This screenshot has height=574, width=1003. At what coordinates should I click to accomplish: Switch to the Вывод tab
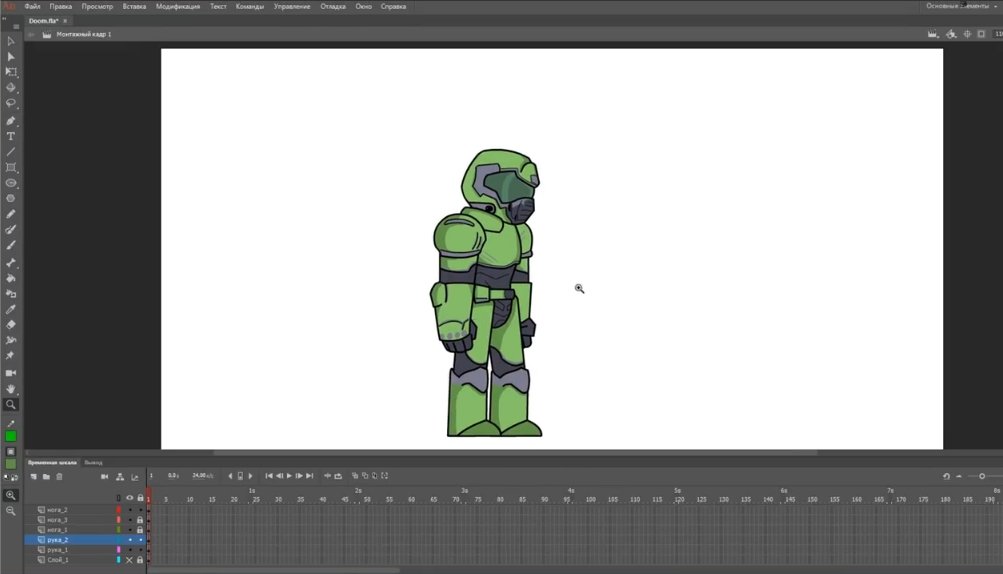(93, 463)
